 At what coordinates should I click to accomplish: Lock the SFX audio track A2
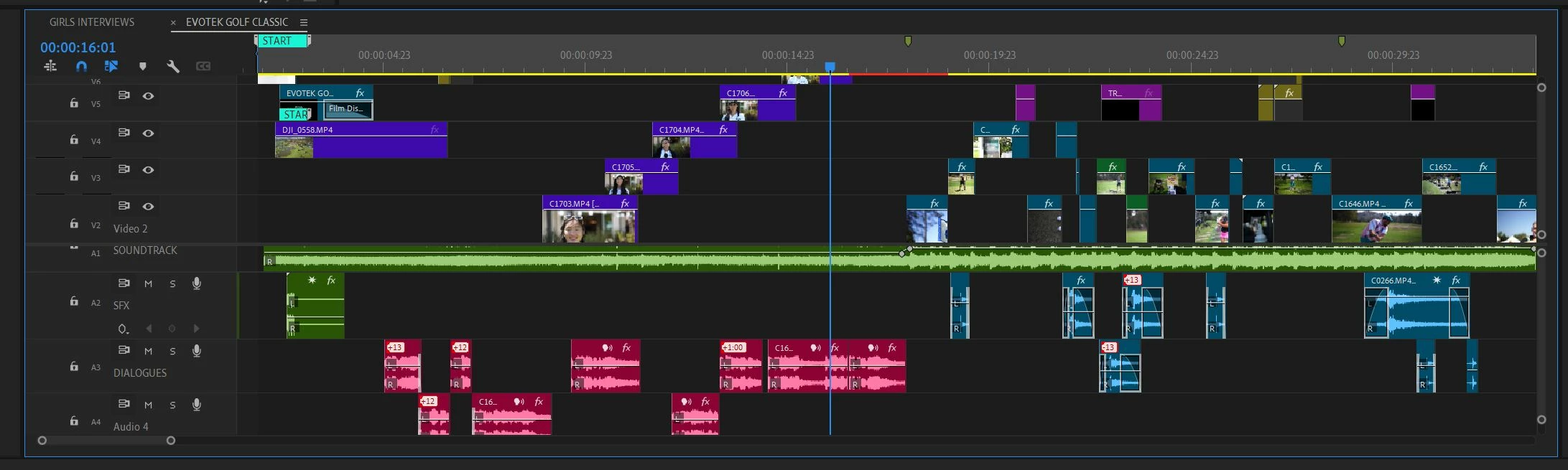(74, 301)
